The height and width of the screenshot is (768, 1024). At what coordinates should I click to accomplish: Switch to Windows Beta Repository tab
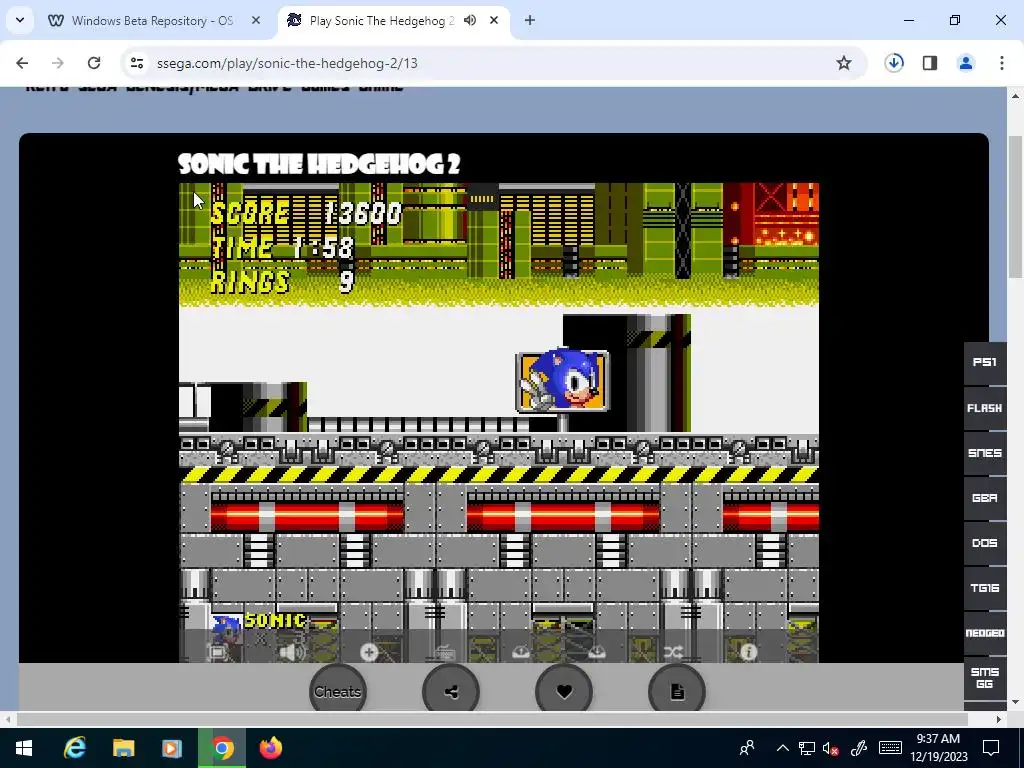coord(152,21)
